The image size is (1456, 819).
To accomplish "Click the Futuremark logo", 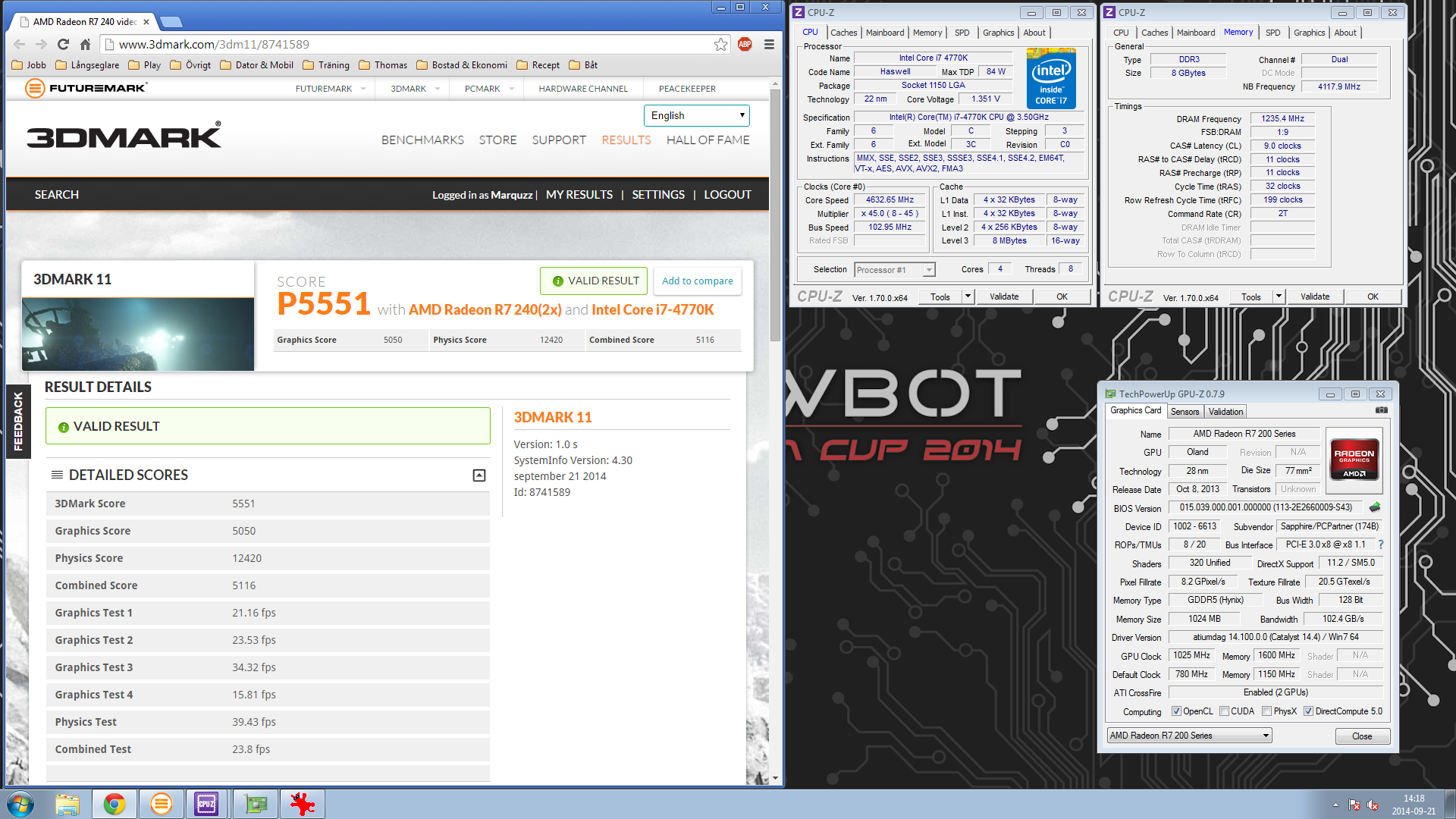I will pos(86,88).
